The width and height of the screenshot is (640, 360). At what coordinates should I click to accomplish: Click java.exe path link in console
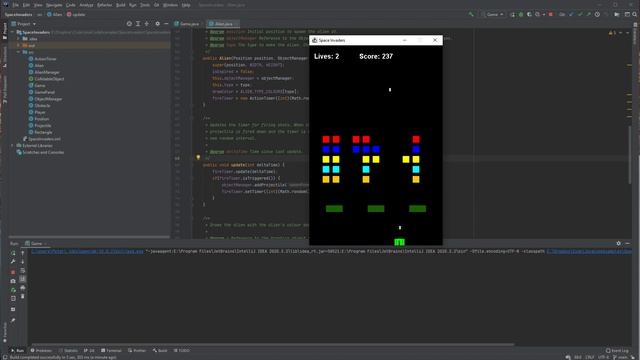click(x=87, y=251)
